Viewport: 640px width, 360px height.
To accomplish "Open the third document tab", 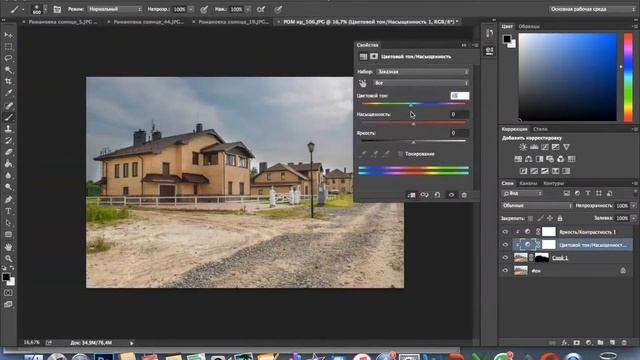I will 233,22.
